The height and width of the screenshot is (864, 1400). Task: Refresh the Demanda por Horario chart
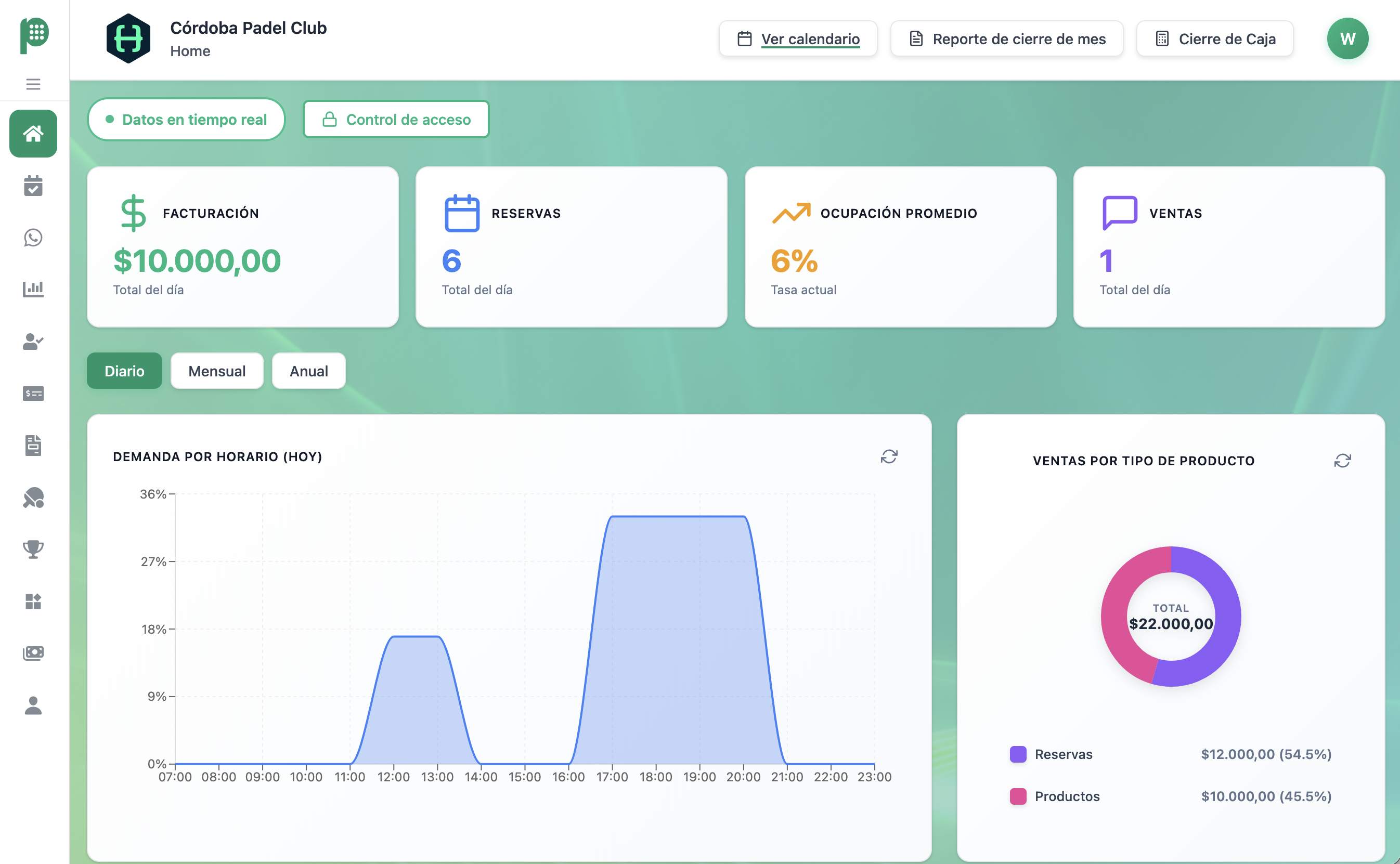890,456
